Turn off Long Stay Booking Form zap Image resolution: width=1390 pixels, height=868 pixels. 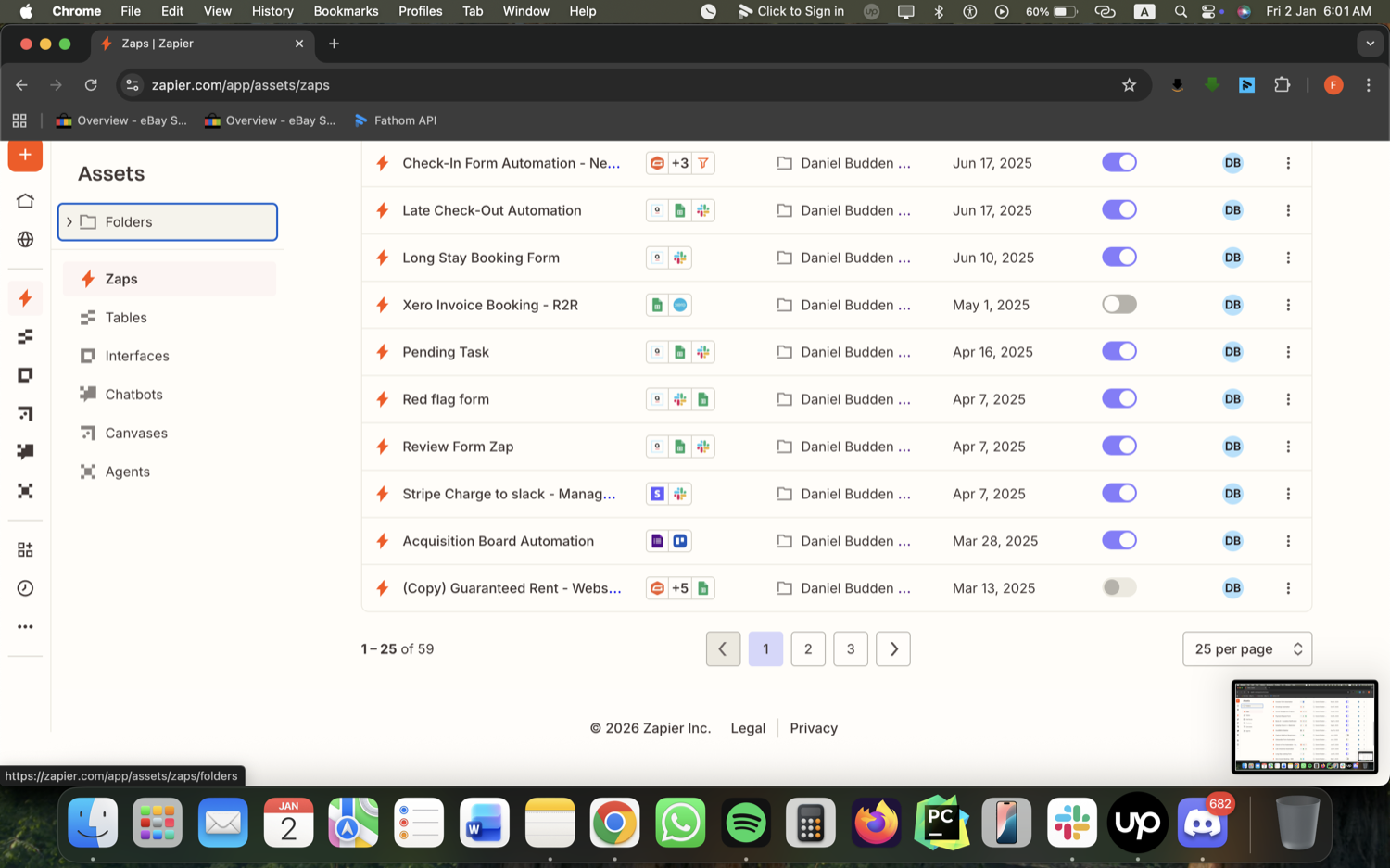tap(1119, 257)
